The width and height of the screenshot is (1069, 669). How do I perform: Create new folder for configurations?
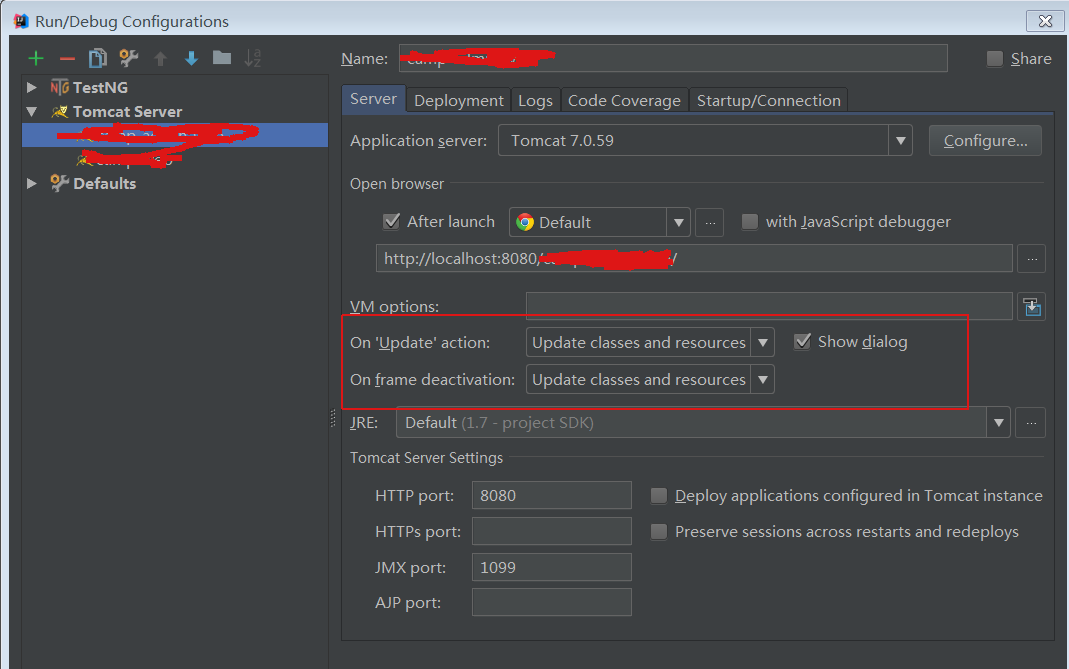click(x=222, y=58)
